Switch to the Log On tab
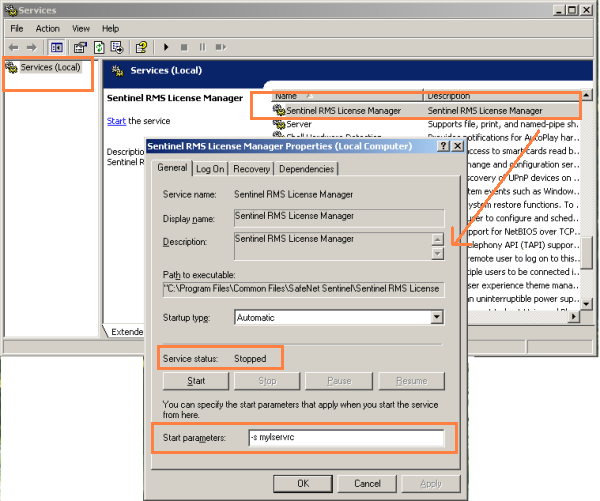The image size is (600, 501). [x=210, y=169]
